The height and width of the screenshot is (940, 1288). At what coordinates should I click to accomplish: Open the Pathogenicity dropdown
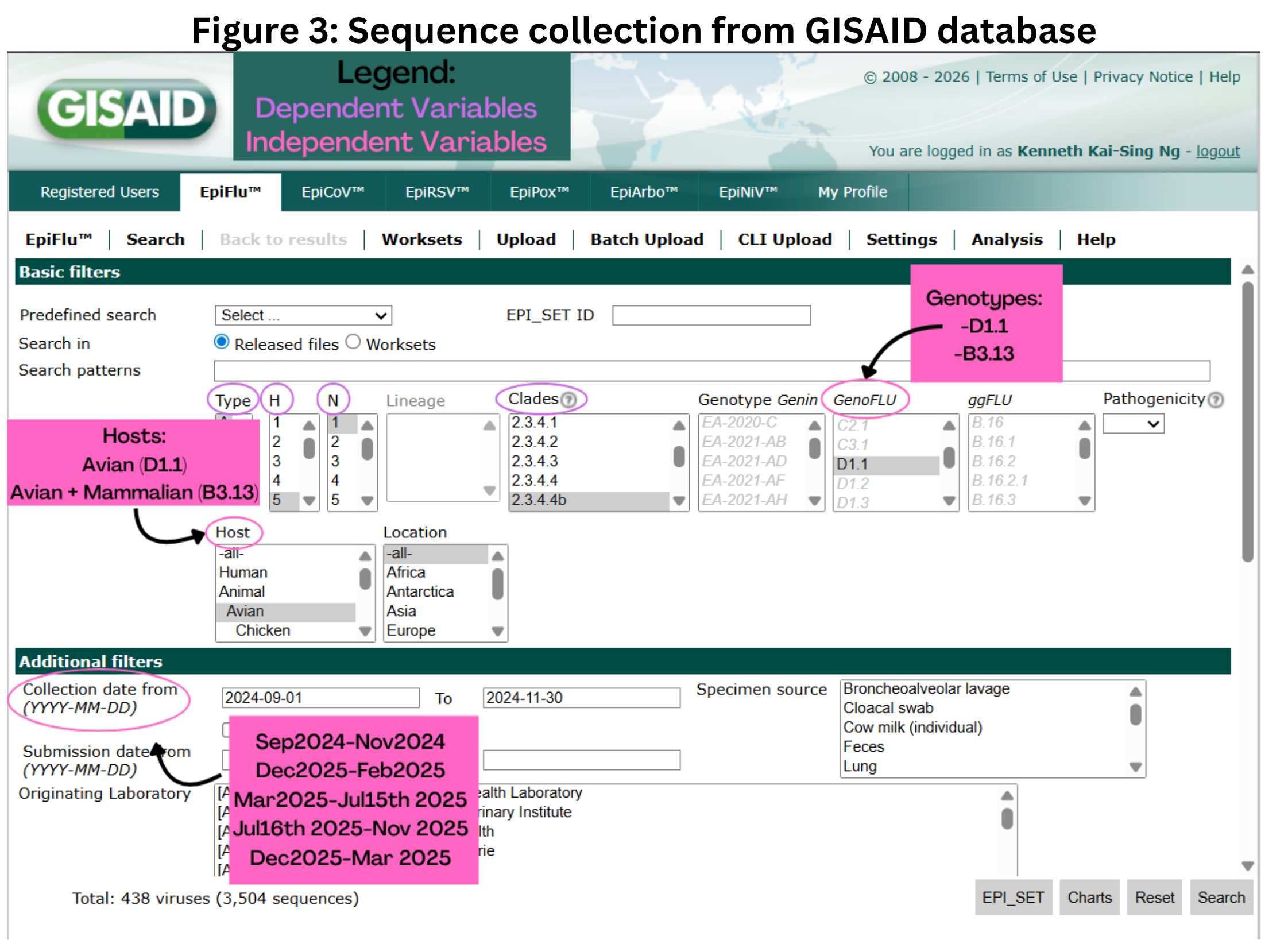point(1133,424)
